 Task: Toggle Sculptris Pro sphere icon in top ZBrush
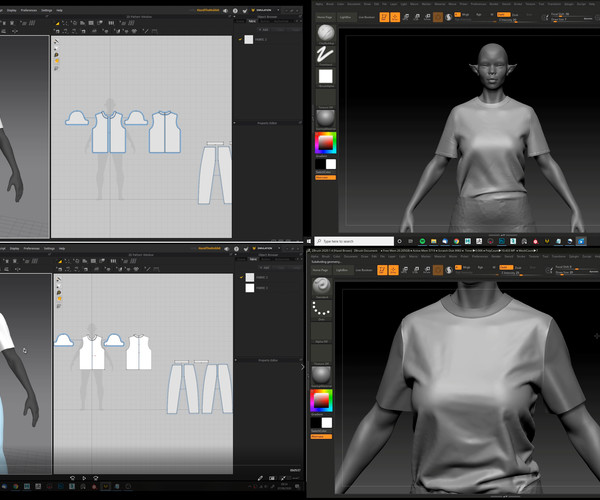[448, 17]
